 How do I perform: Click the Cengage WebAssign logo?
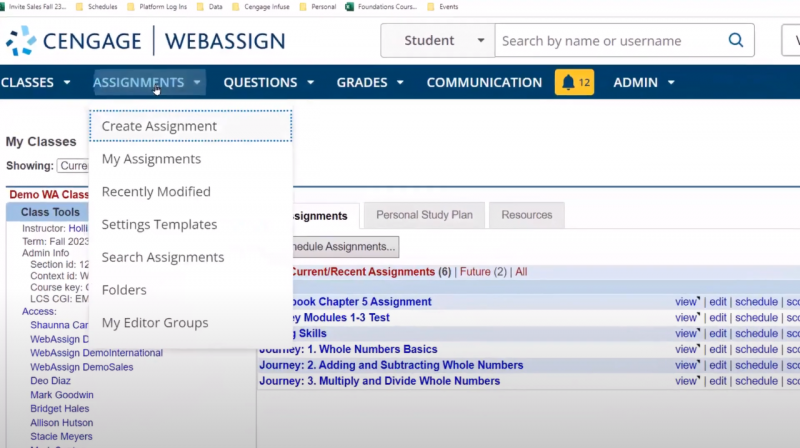coord(146,41)
